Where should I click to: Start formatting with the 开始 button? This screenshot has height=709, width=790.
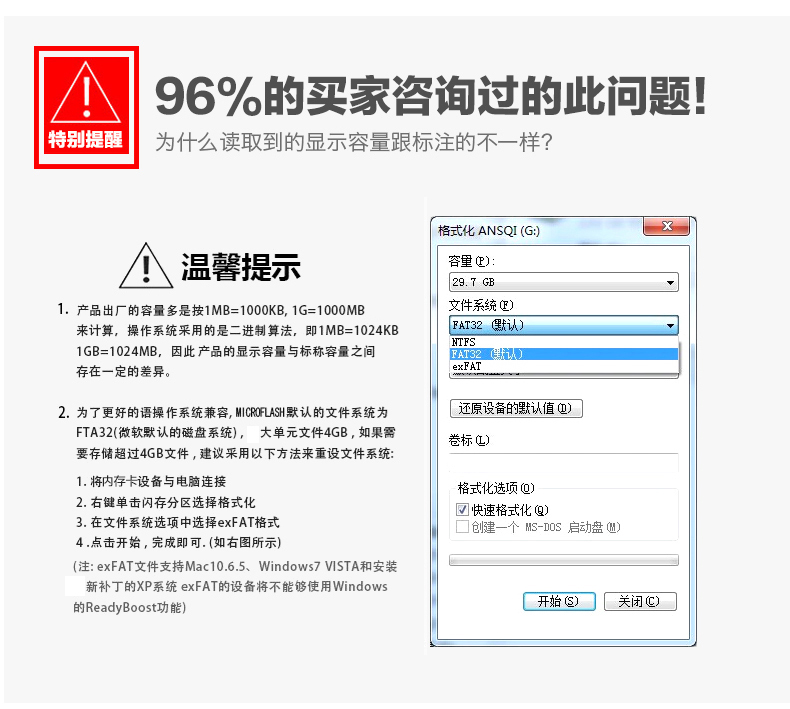pos(559,601)
